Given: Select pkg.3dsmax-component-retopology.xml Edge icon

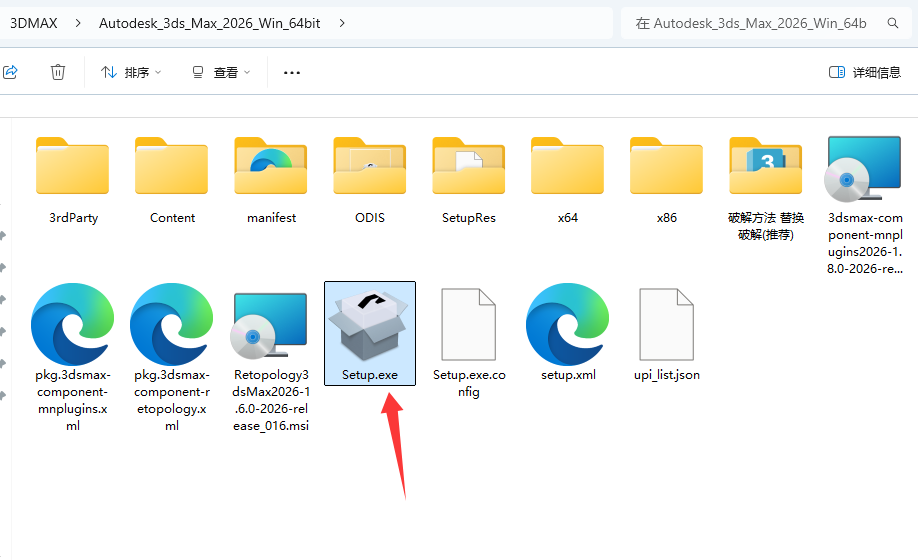Looking at the screenshot, I should pyautogui.click(x=172, y=324).
